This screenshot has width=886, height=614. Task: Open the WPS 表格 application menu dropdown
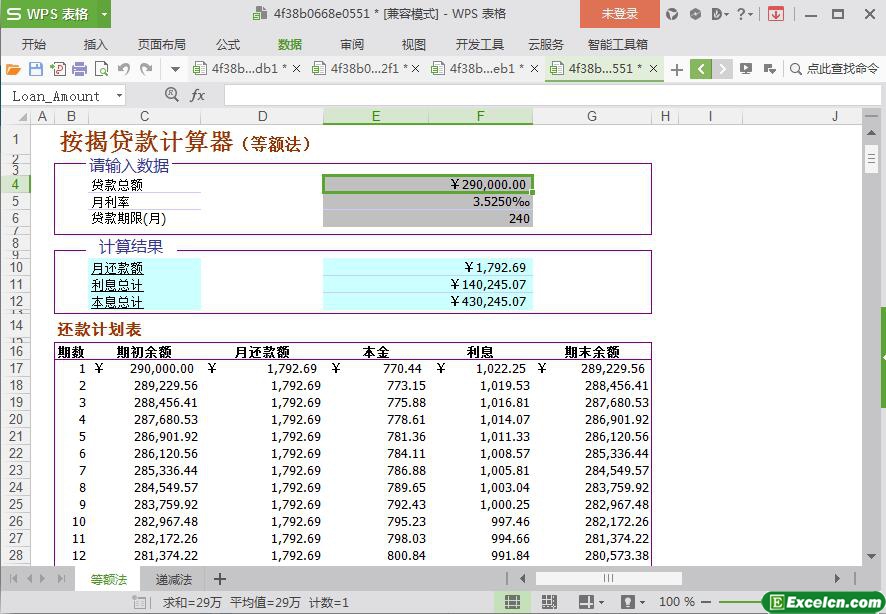point(102,14)
